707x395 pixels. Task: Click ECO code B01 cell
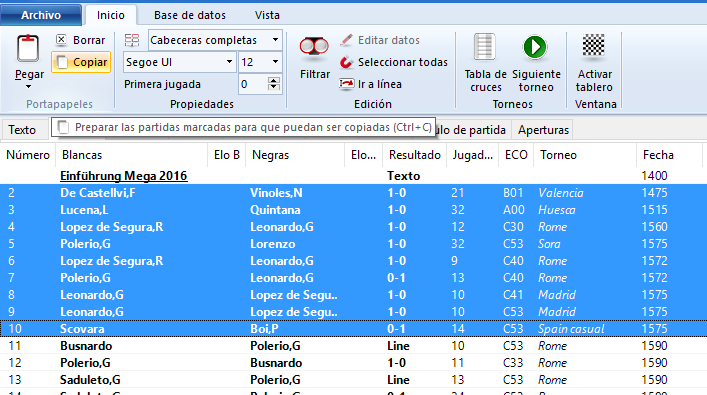(513, 193)
